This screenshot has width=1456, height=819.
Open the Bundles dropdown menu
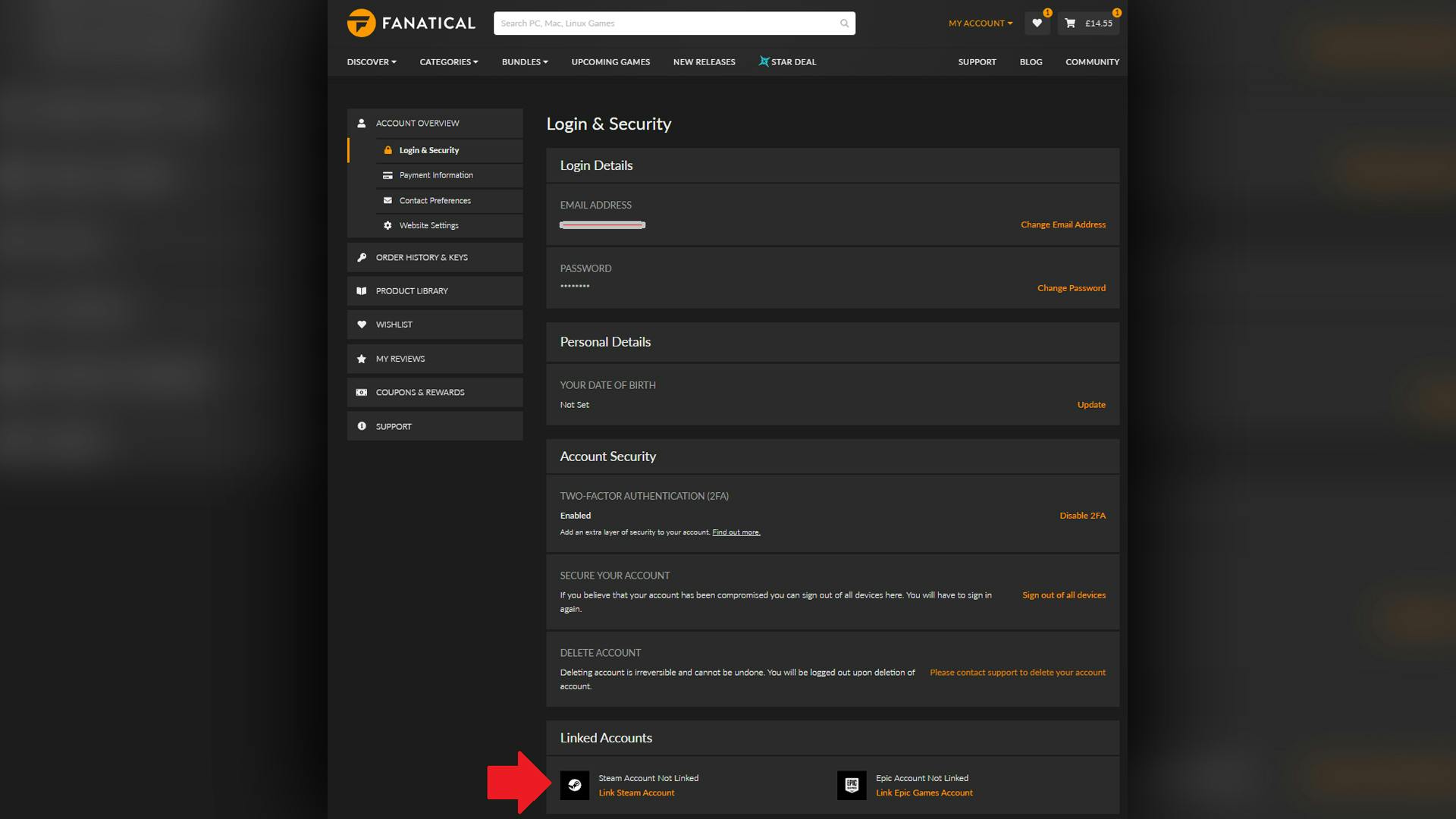pyautogui.click(x=524, y=62)
